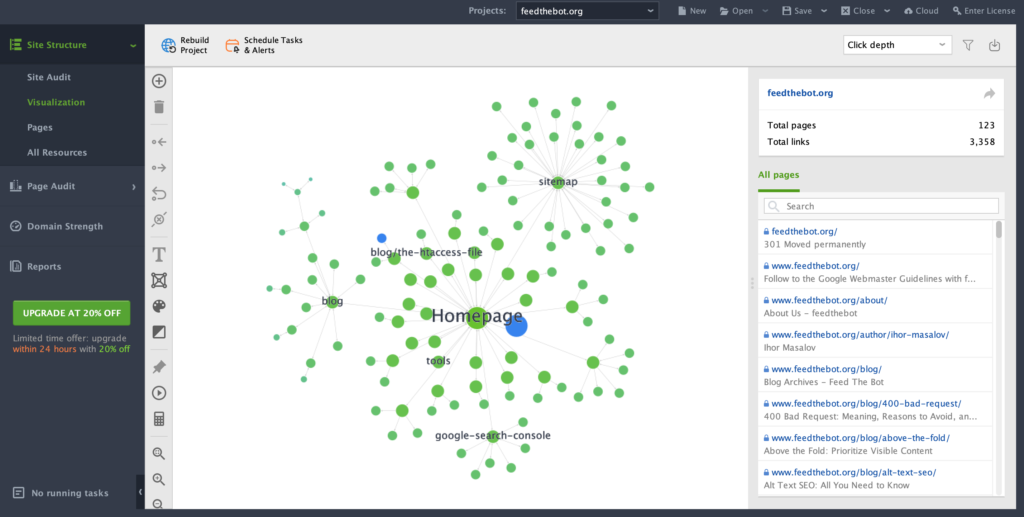Select Site Audit in sidebar

click(x=49, y=77)
